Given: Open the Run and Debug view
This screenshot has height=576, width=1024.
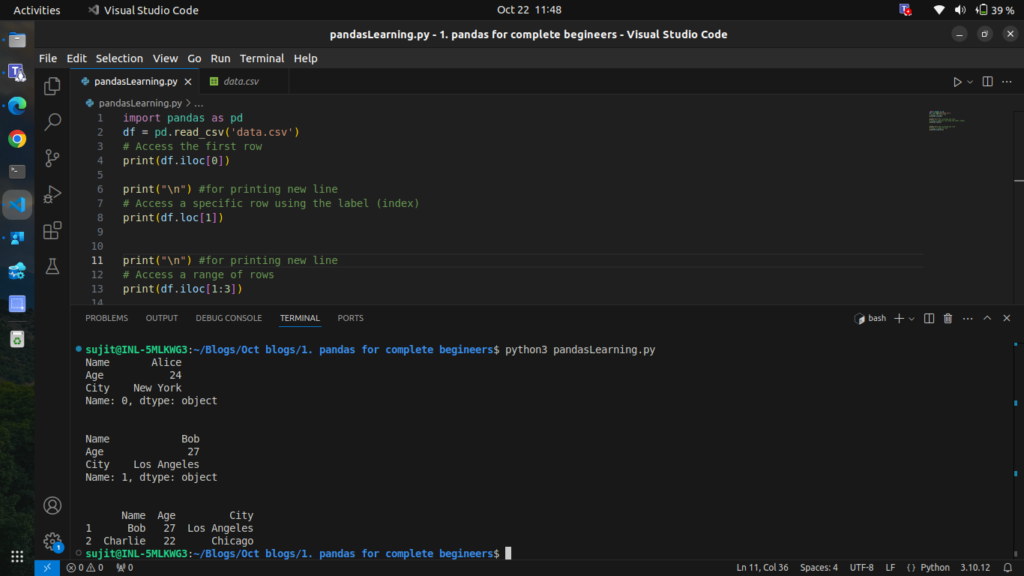Looking at the screenshot, I should click(52, 195).
